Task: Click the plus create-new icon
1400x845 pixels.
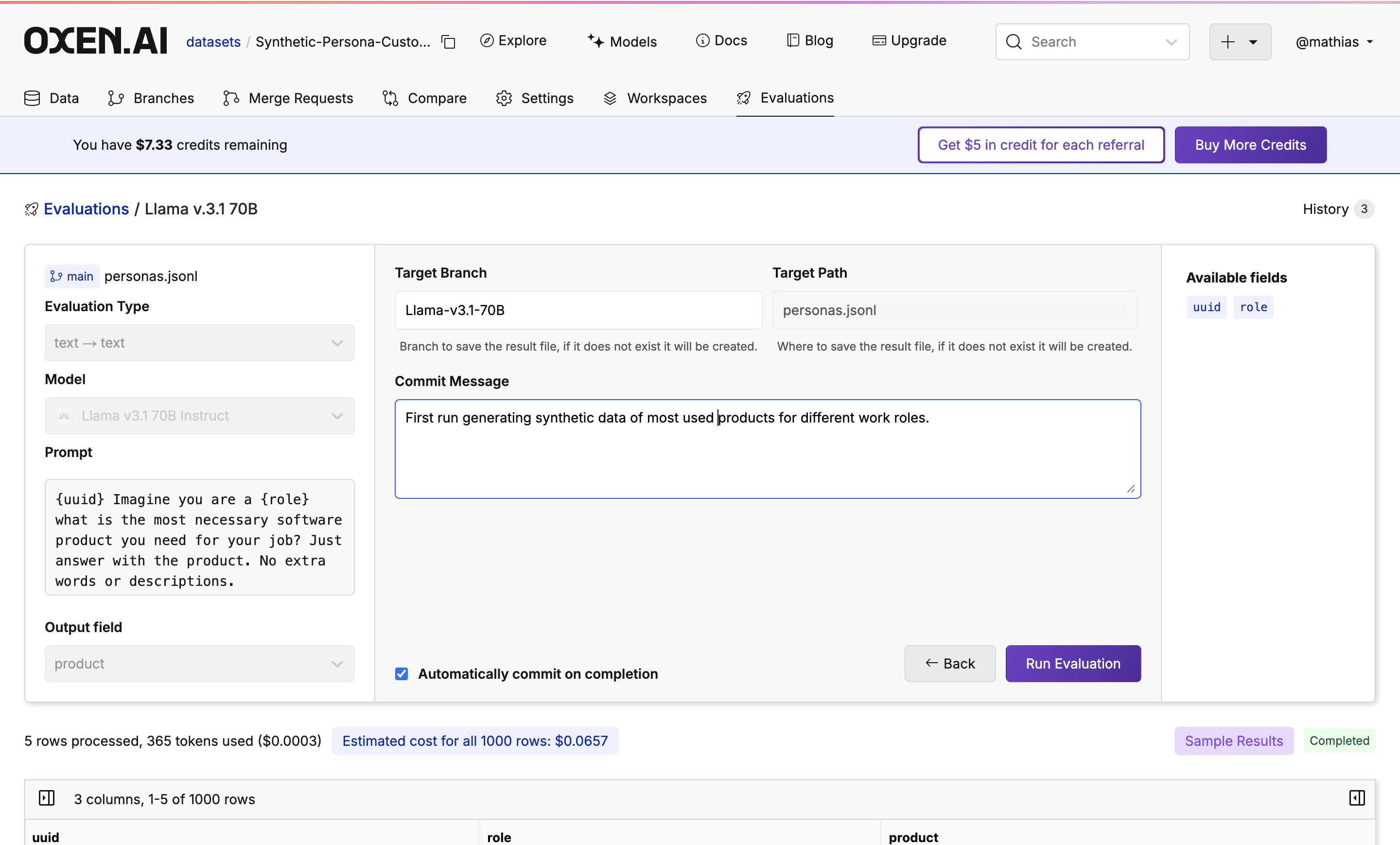Action: tap(1228, 41)
